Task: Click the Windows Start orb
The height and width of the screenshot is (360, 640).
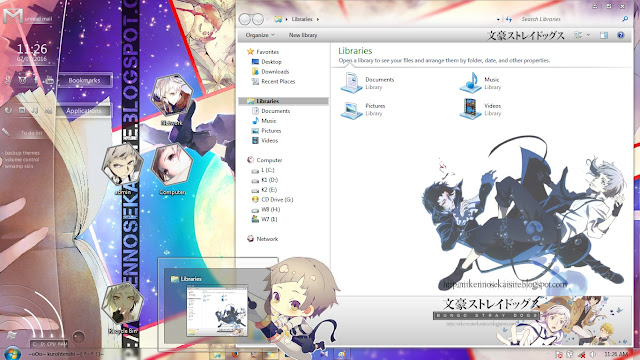Action: [12, 353]
